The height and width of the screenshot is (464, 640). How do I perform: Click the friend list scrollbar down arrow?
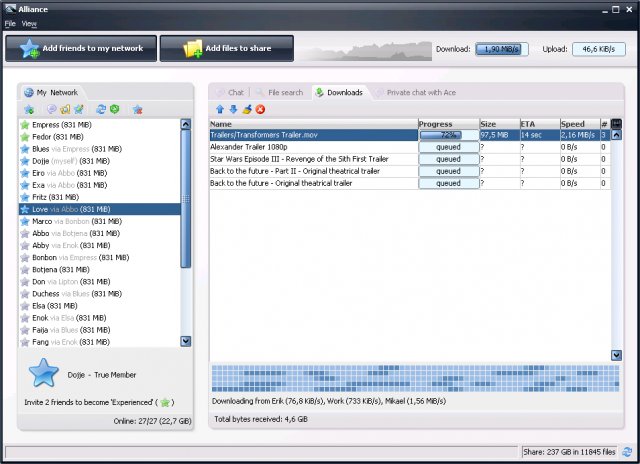[x=186, y=341]
